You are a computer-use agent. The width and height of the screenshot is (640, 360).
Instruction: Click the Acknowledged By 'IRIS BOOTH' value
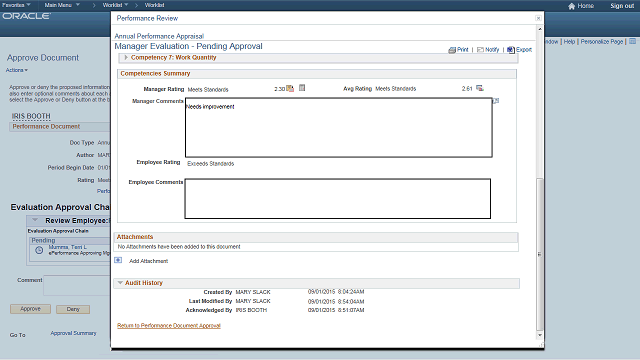pos(251,310)
